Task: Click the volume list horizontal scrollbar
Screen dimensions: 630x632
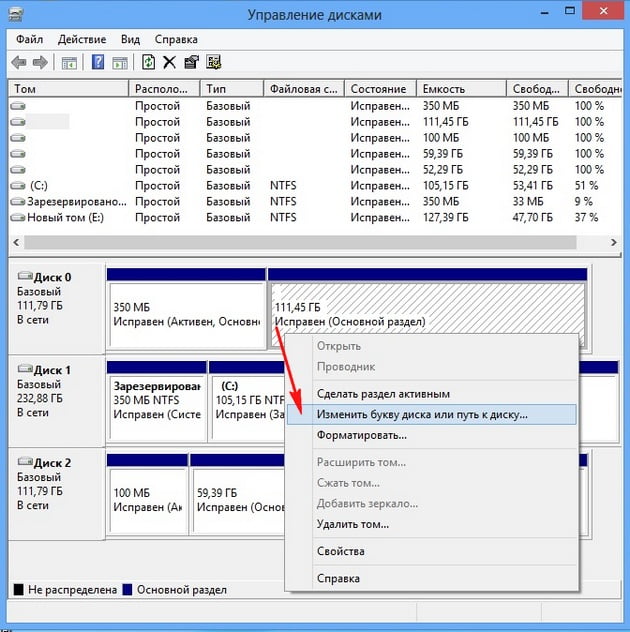Action: click(x=300, y=243)
